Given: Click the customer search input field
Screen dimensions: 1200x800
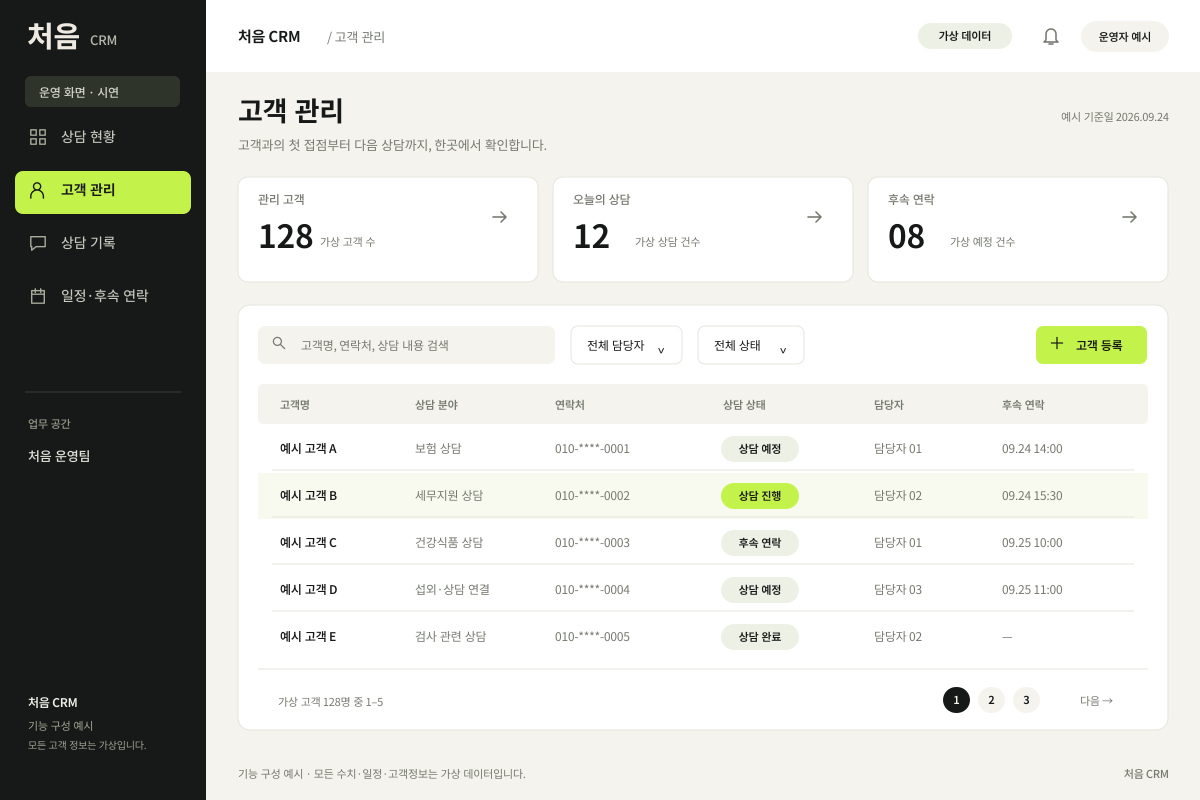Looking at the screenshot, I should [406, 345].
